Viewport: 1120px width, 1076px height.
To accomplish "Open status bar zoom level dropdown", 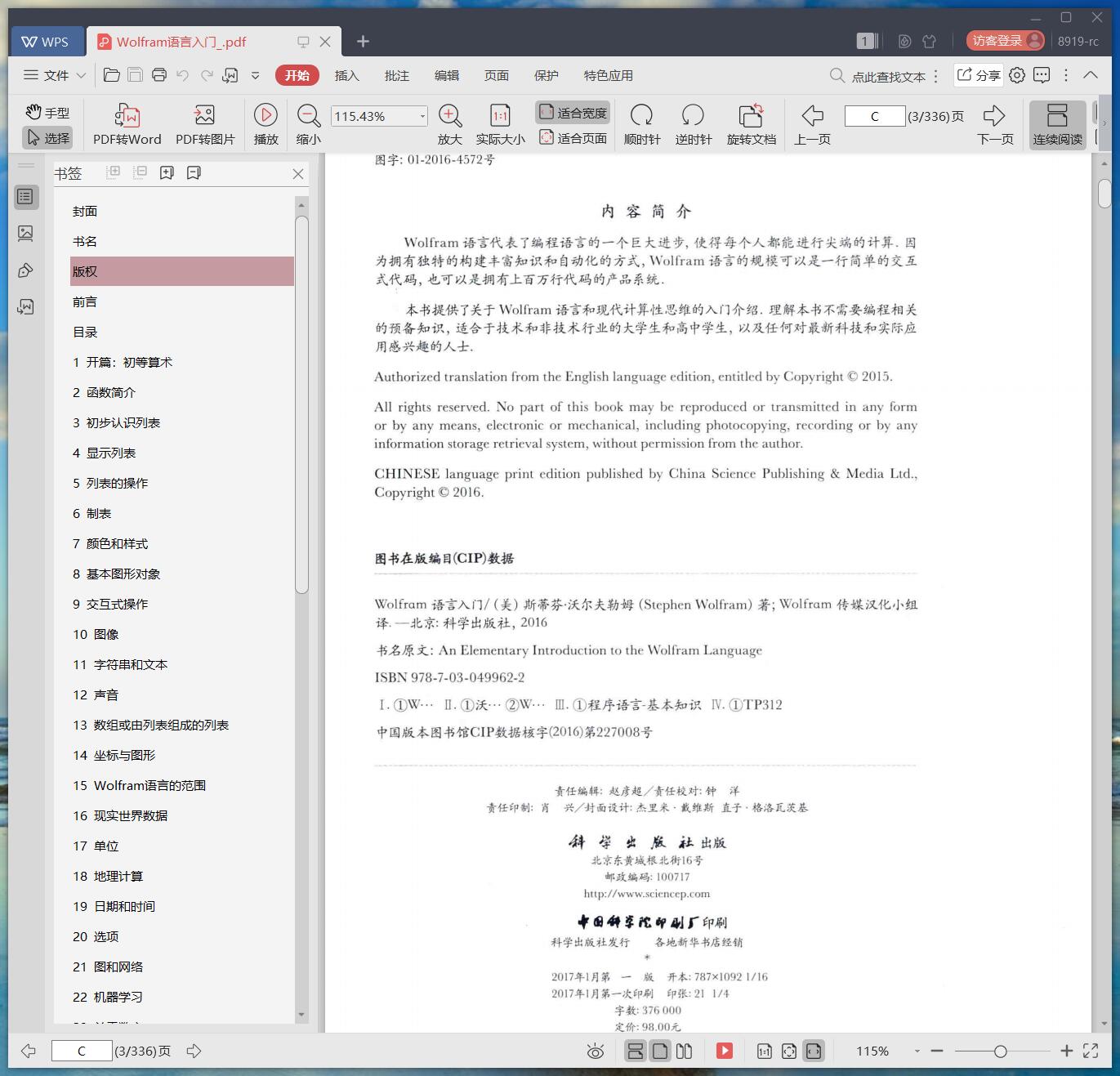I will point(917,1051).
